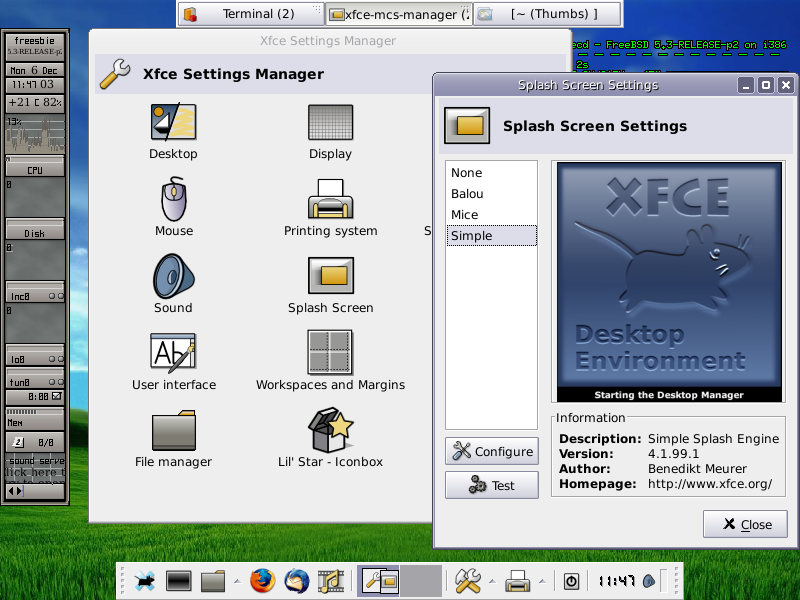
Task: Click the printer launcher in bottom panel
Action: [x=518, y=581]
